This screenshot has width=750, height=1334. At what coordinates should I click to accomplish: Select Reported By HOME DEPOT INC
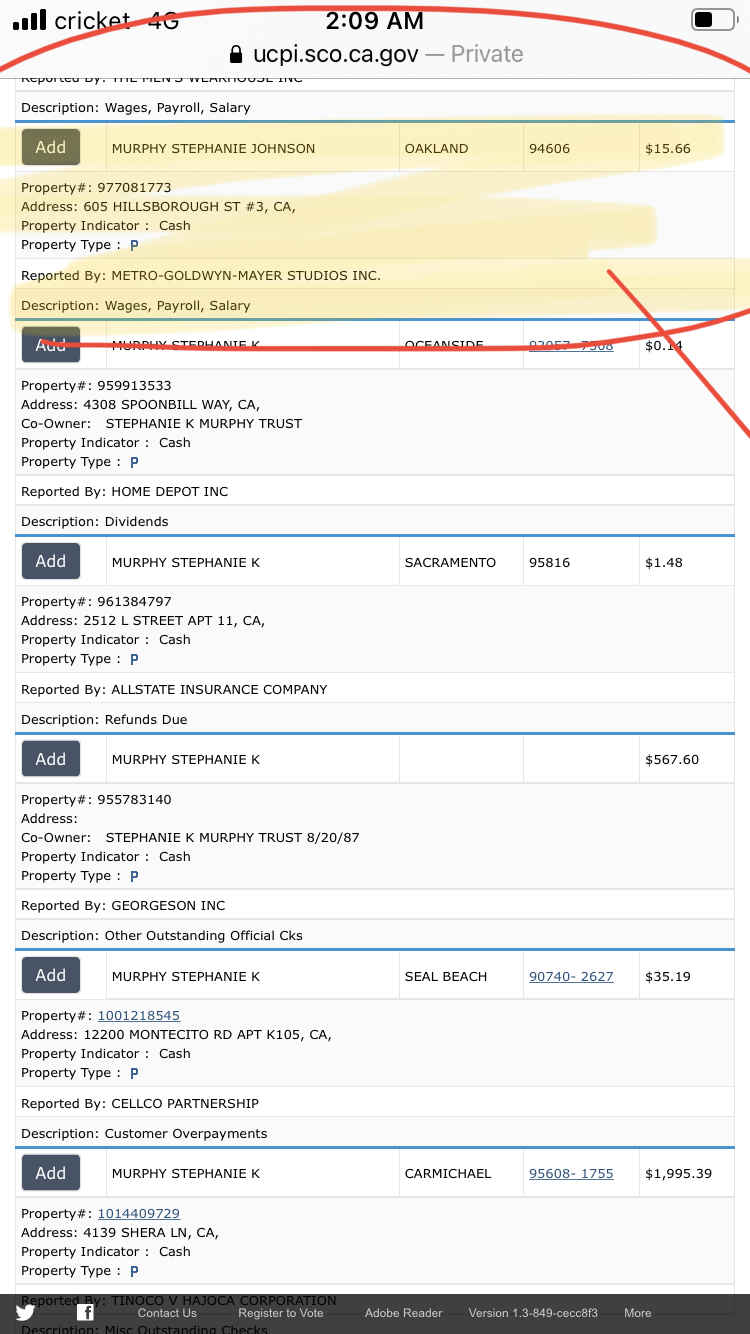[125, 492]
